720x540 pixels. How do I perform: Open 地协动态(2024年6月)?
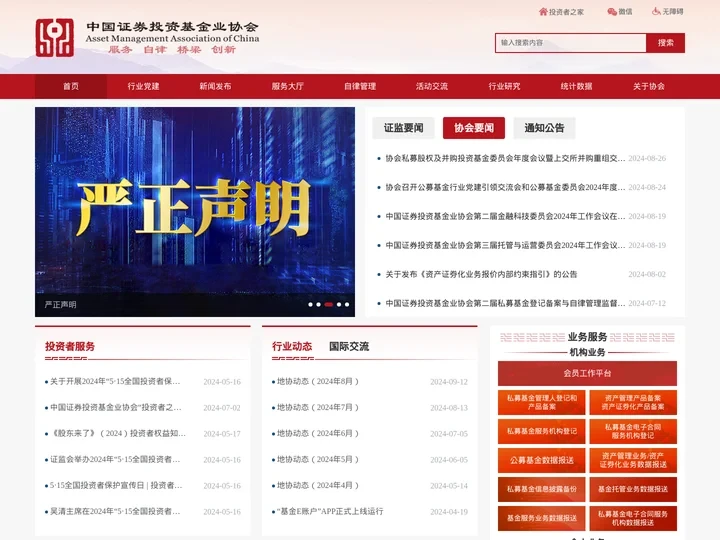point(318,433)
